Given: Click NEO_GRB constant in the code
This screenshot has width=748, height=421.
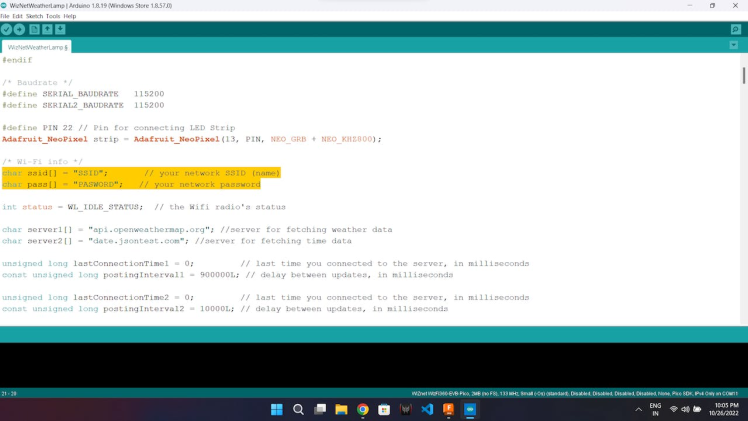Looking at the screenshot, I should 288,139.
